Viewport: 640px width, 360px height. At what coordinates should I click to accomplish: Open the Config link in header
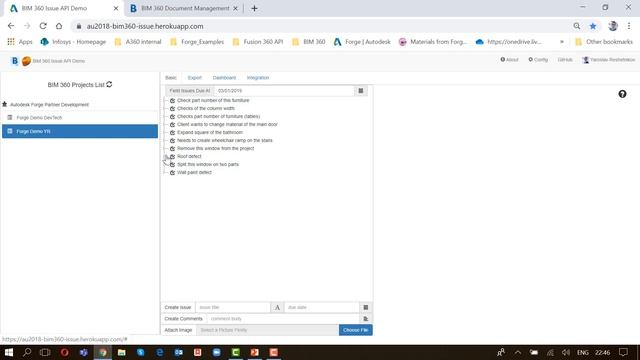pos(538,60)
